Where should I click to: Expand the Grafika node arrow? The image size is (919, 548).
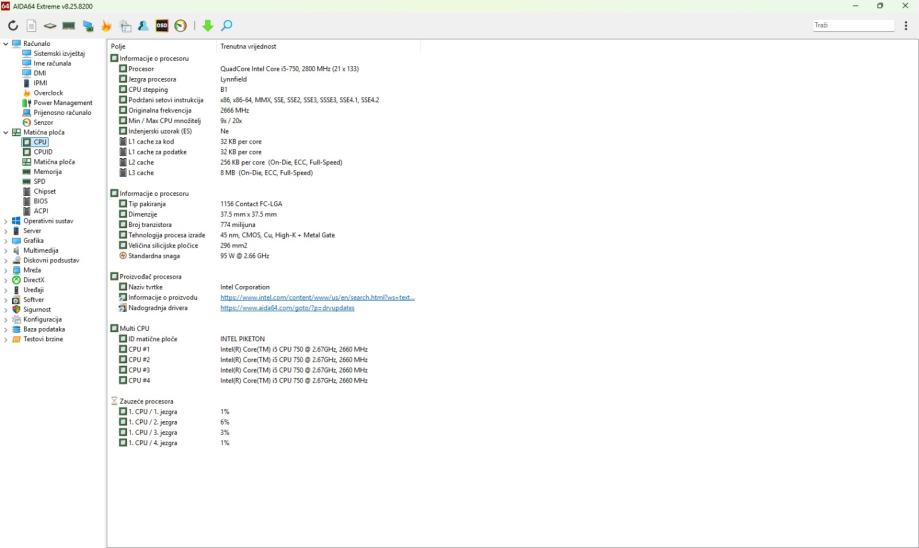pyautogui.click(x=6, y=240)
